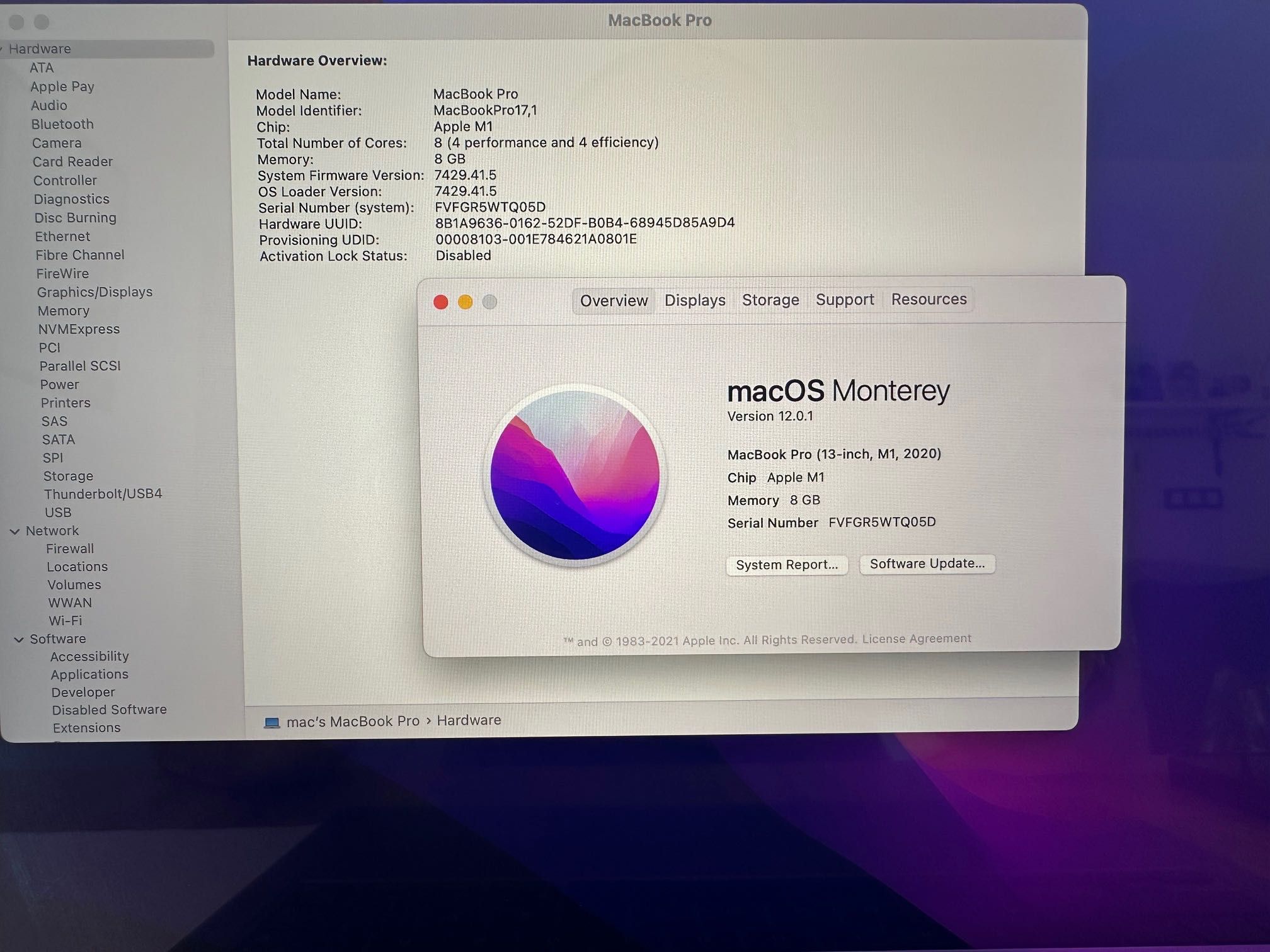Select Audio in the hardware list
1270x952 pixels.
[x=49, y=106]
